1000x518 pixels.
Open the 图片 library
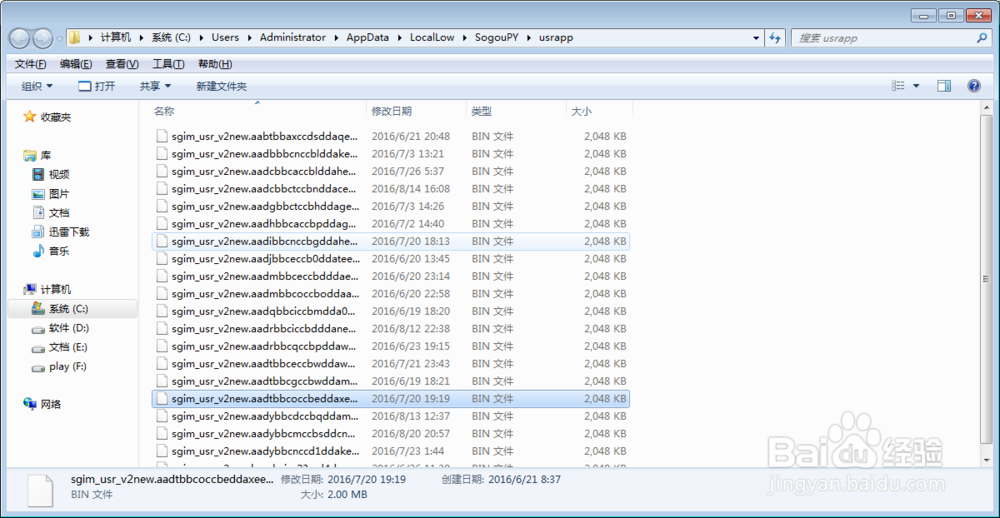tap(51, 194)
